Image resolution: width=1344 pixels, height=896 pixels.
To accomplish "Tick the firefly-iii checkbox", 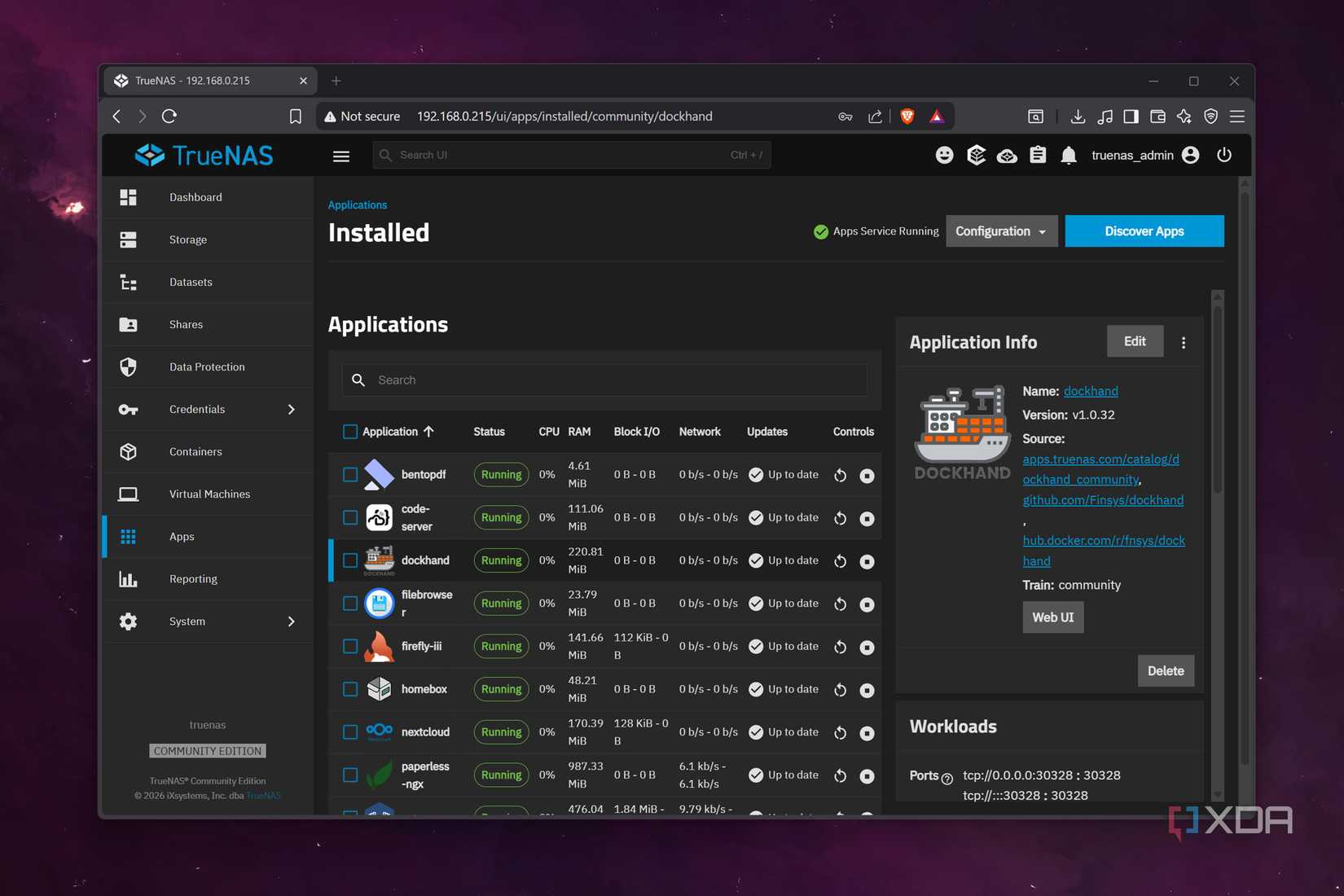I will [x=350, y=646].
